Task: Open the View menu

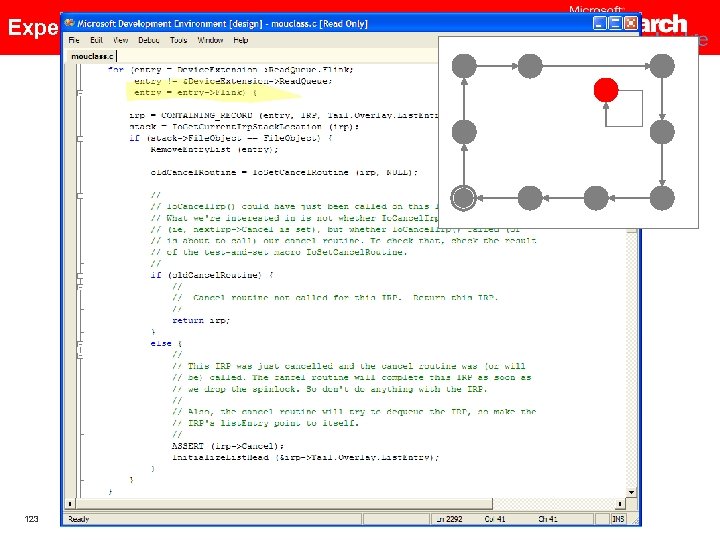Action: pos(121,40)
